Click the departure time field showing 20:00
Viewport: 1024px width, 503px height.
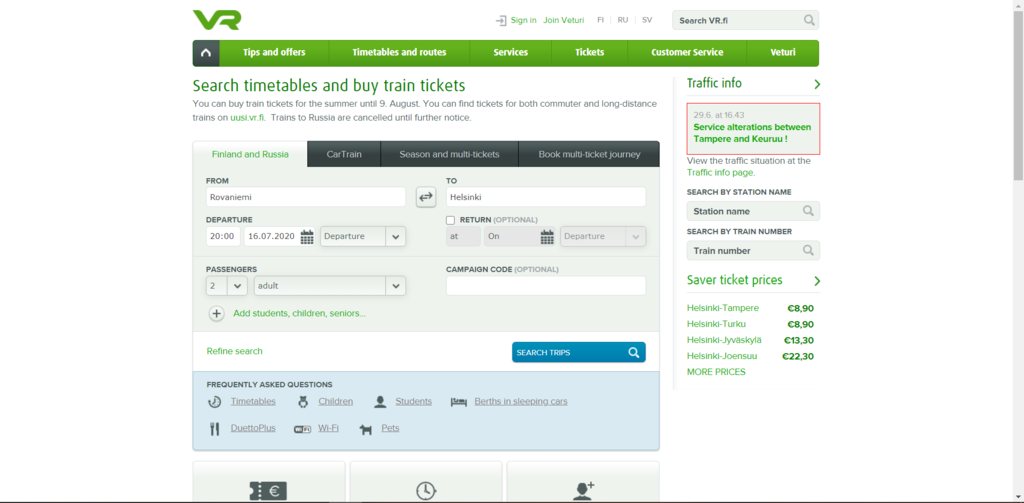click(x=223, y=236)
